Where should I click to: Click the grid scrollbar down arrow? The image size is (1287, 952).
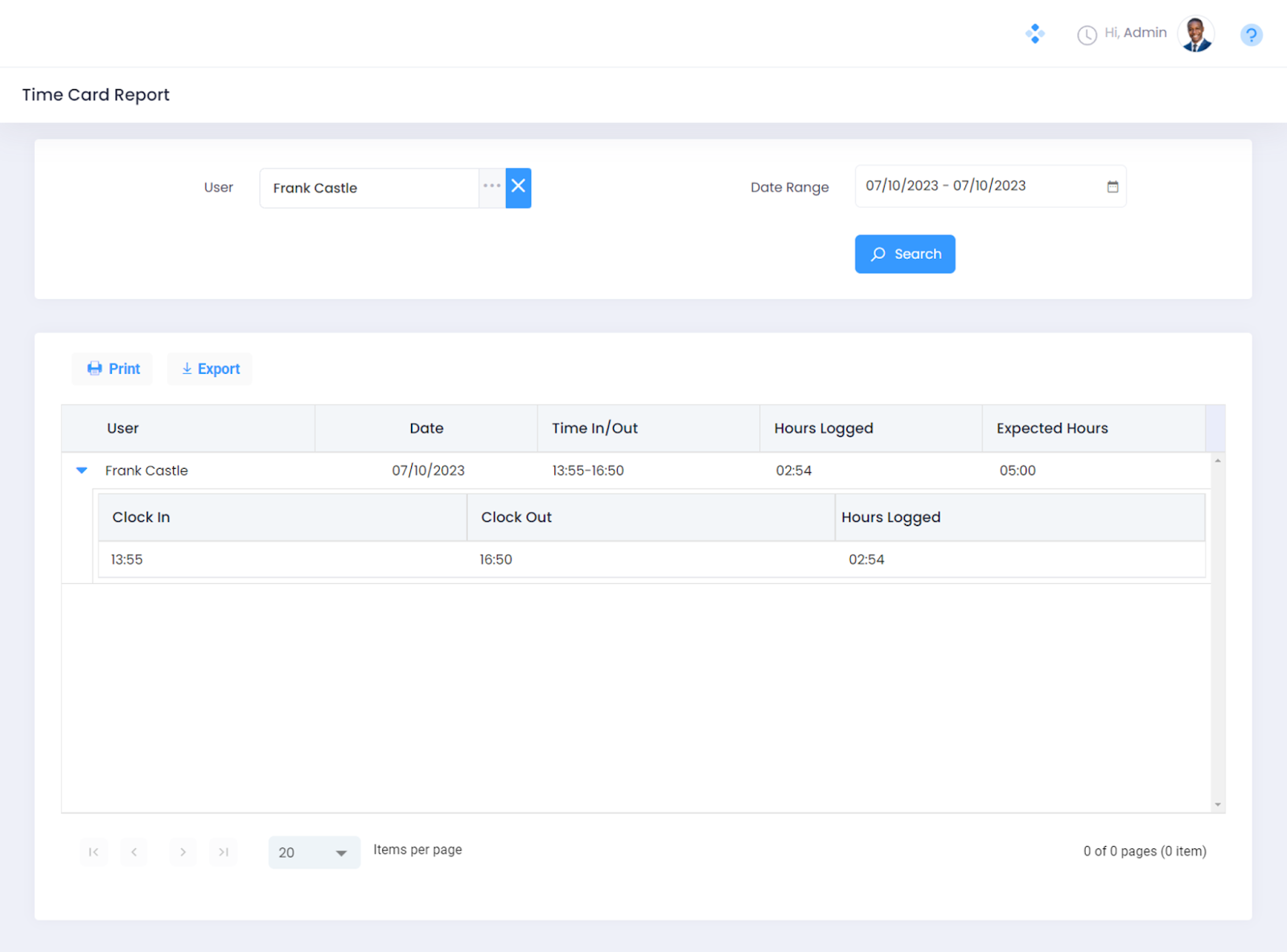[1218, 804]
